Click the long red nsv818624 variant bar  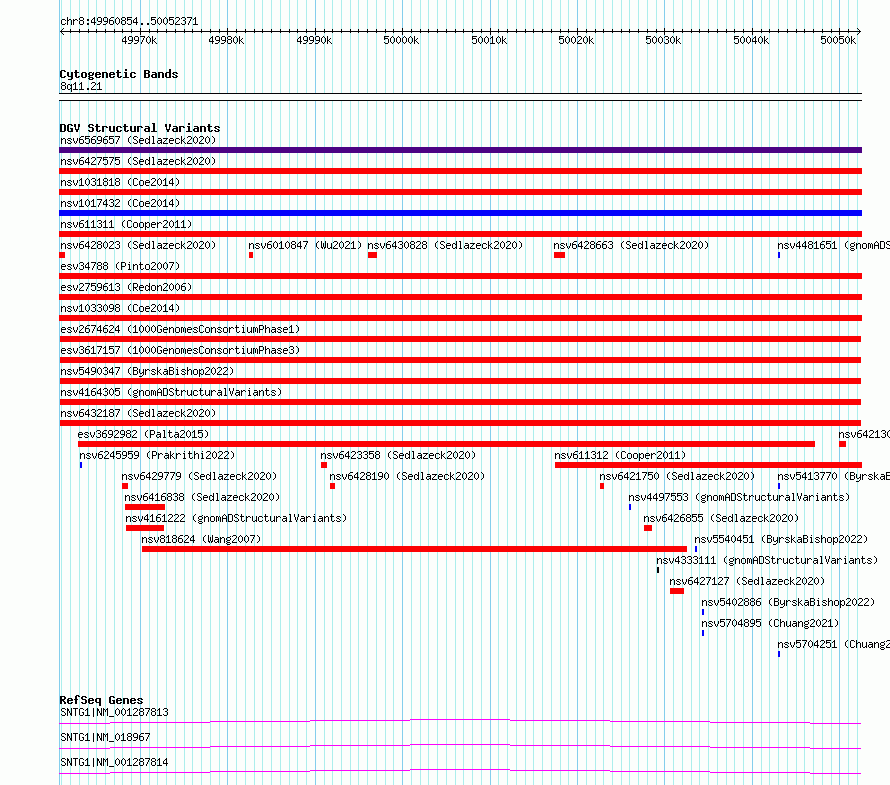tap(414, 549)
